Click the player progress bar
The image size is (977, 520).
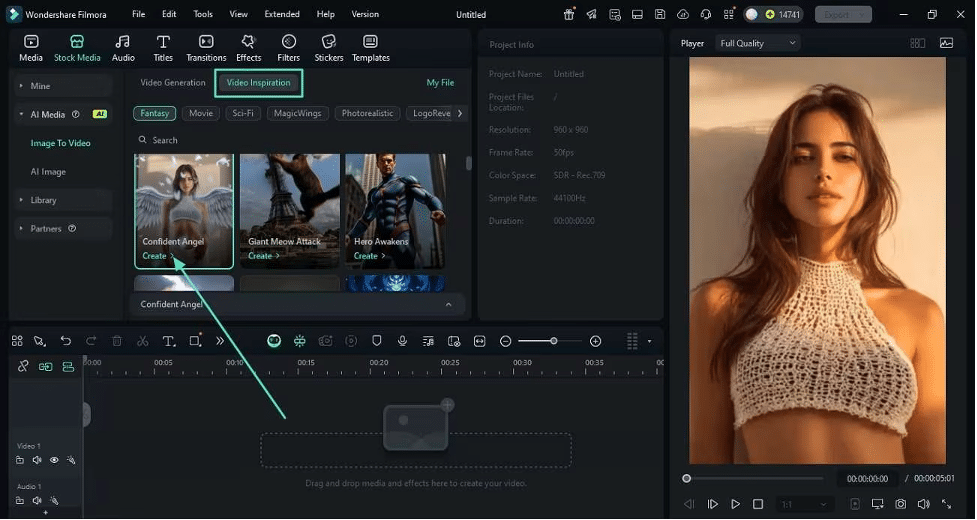755,478
